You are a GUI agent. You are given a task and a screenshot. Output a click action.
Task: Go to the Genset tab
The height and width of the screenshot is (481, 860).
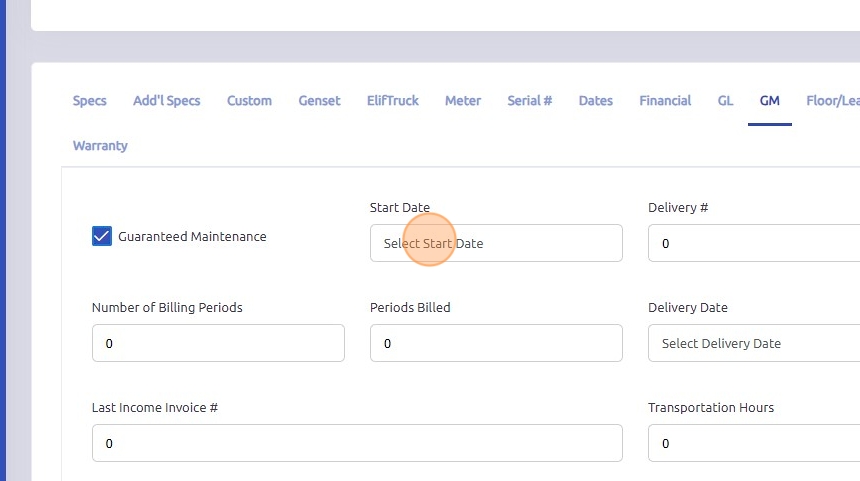tap(319, 101)
